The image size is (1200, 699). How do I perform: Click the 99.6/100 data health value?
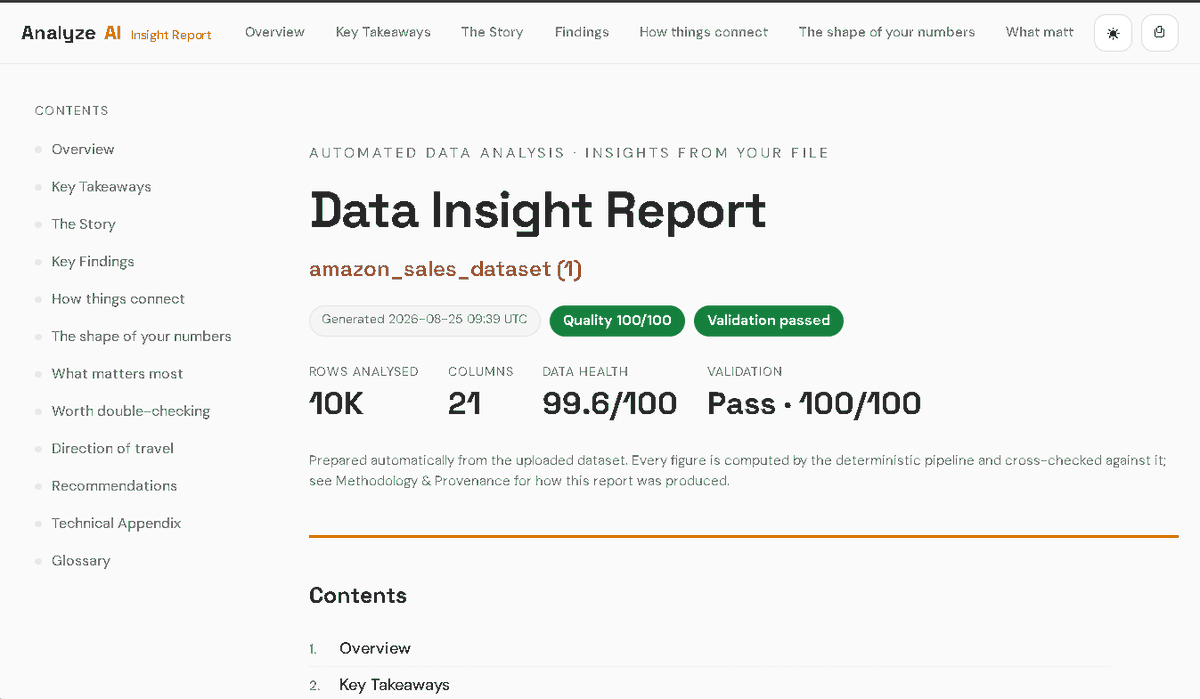click(610, 404)
